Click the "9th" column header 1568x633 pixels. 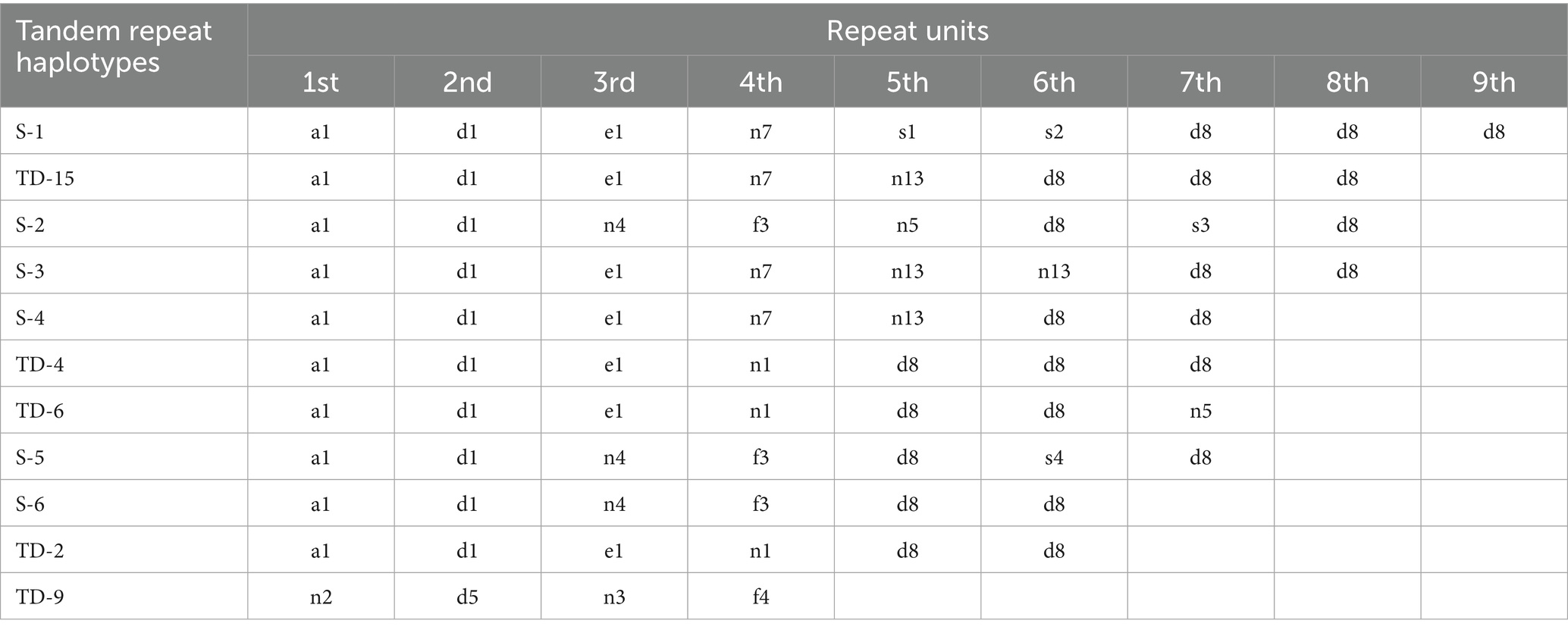[x=1493, y=82]
